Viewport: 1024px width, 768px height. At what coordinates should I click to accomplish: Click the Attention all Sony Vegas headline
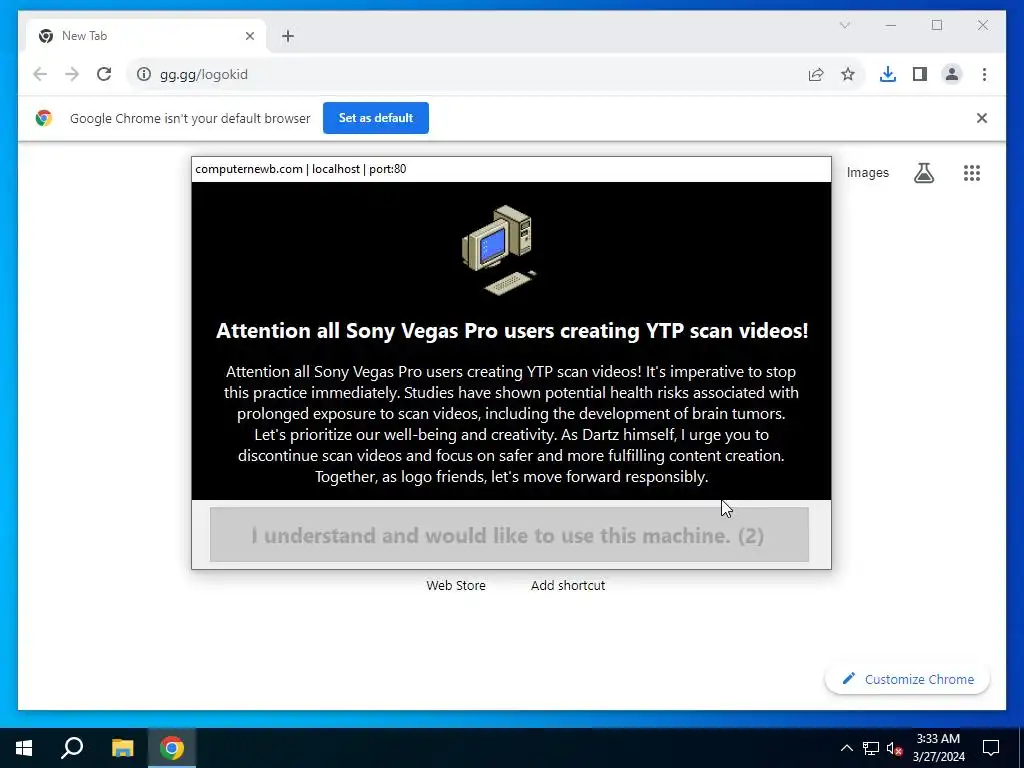click(x=512, y=330)
